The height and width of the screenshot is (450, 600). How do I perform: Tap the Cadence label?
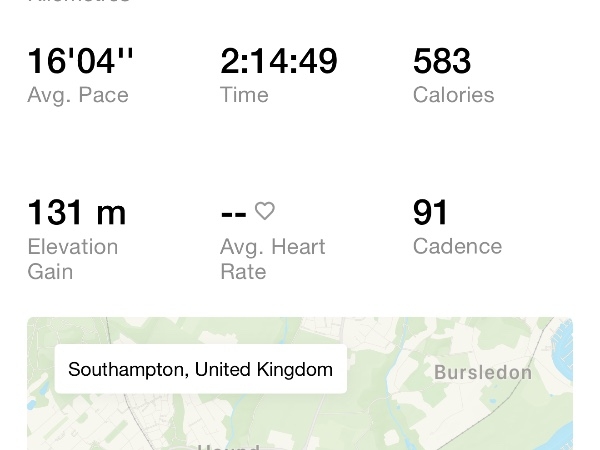(x=457, y=246)
